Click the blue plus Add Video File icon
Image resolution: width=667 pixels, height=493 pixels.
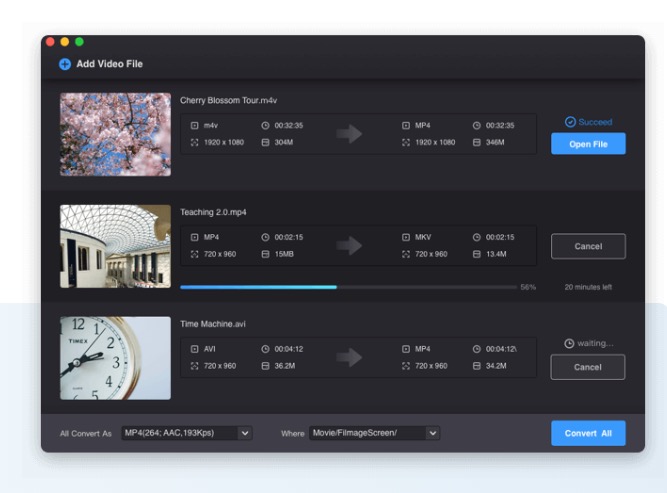click(65, 64)
